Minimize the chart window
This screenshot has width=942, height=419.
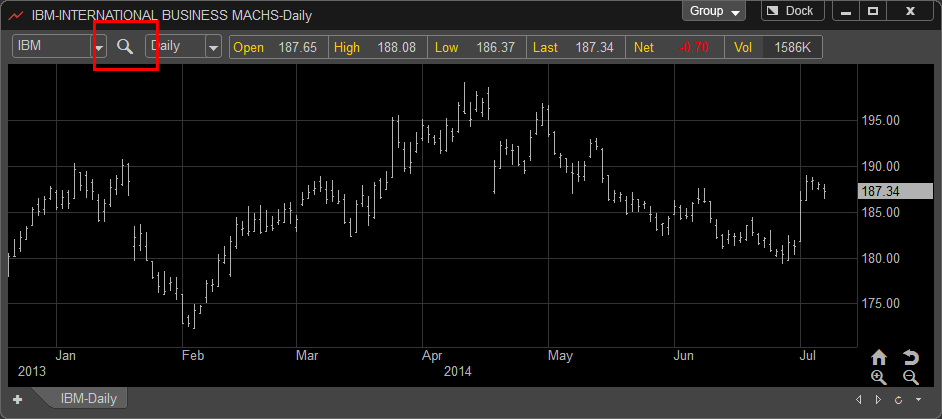[x=847, y=11]
